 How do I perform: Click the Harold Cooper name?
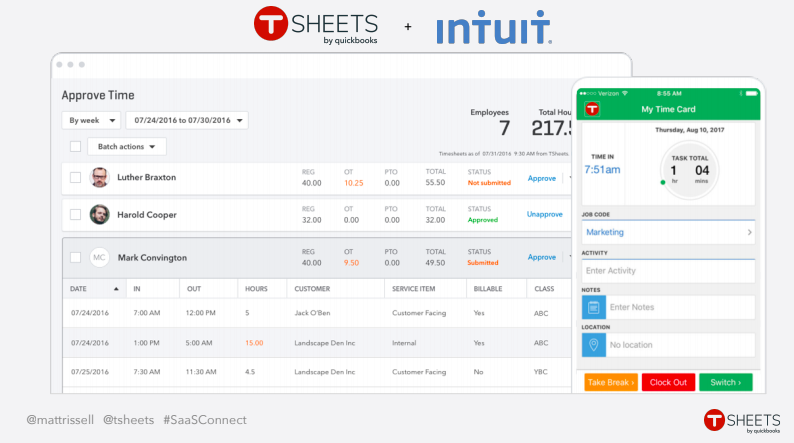pos(147,215)
